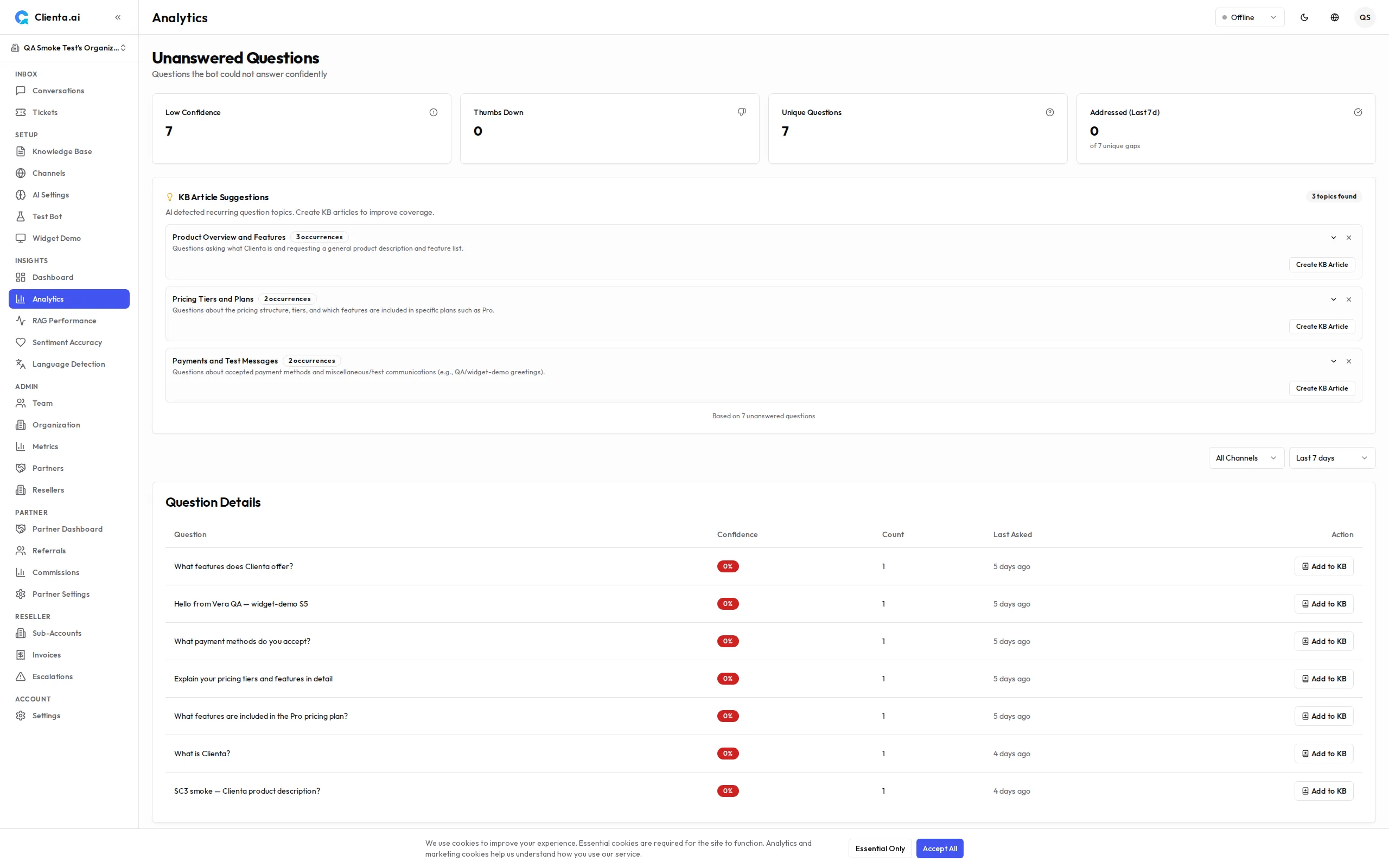Click the Dashboard grid icon

point(21,277)
